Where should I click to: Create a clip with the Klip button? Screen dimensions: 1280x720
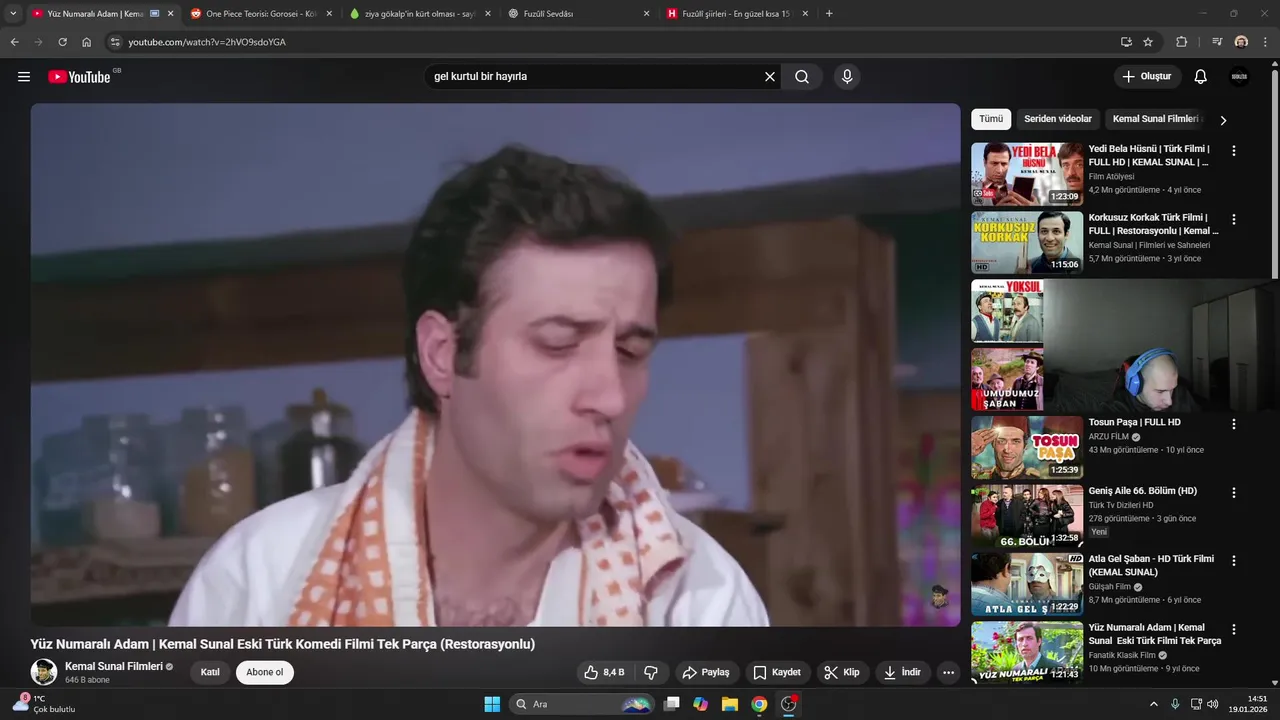click(x=842, y=672)
